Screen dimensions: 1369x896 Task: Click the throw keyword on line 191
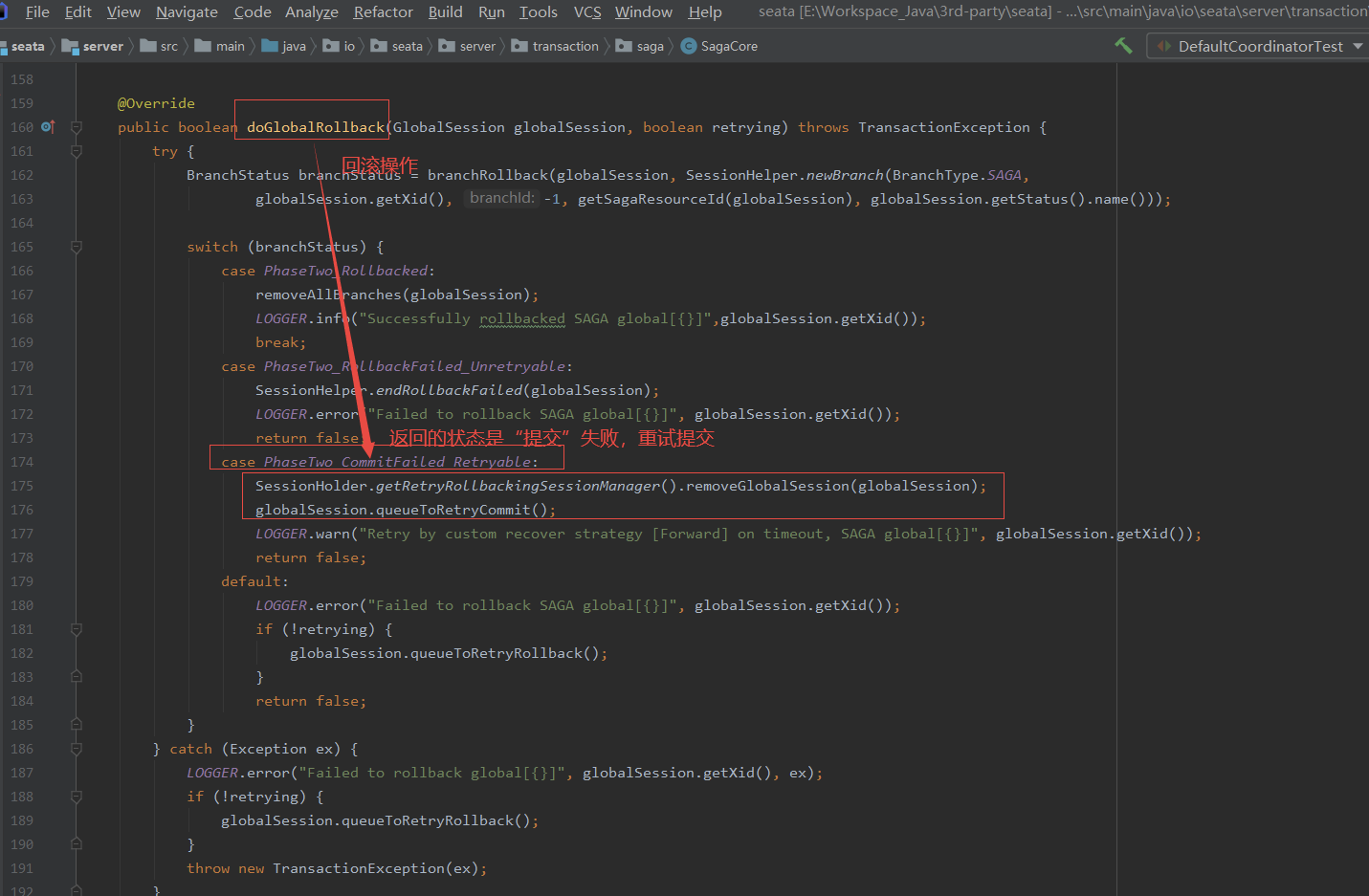(x=208, y=868)
